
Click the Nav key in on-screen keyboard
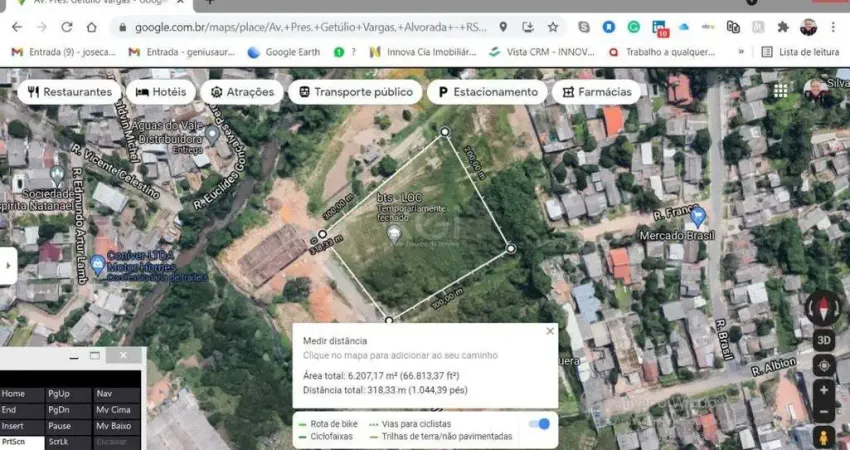pos(117,394)
